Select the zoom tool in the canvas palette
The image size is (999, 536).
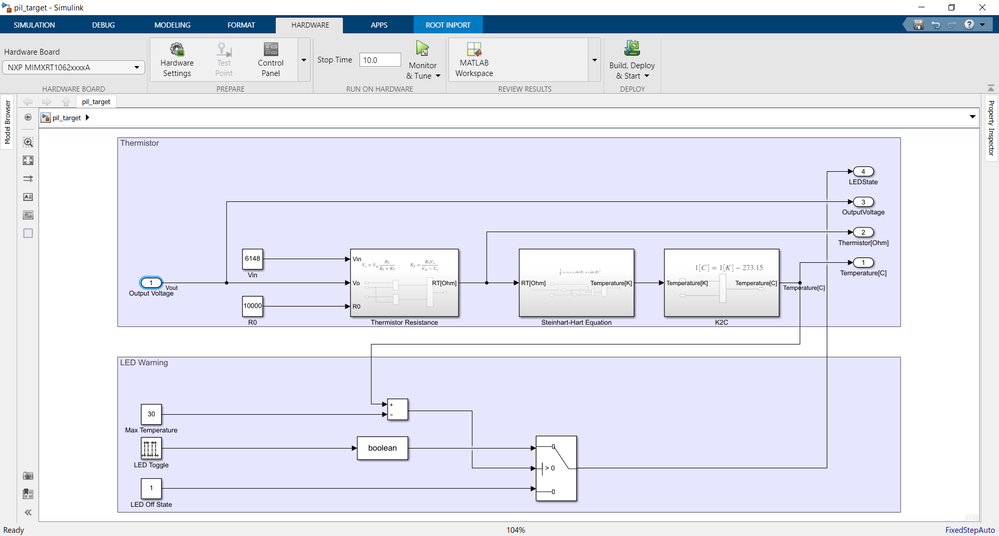pos(28,142)
